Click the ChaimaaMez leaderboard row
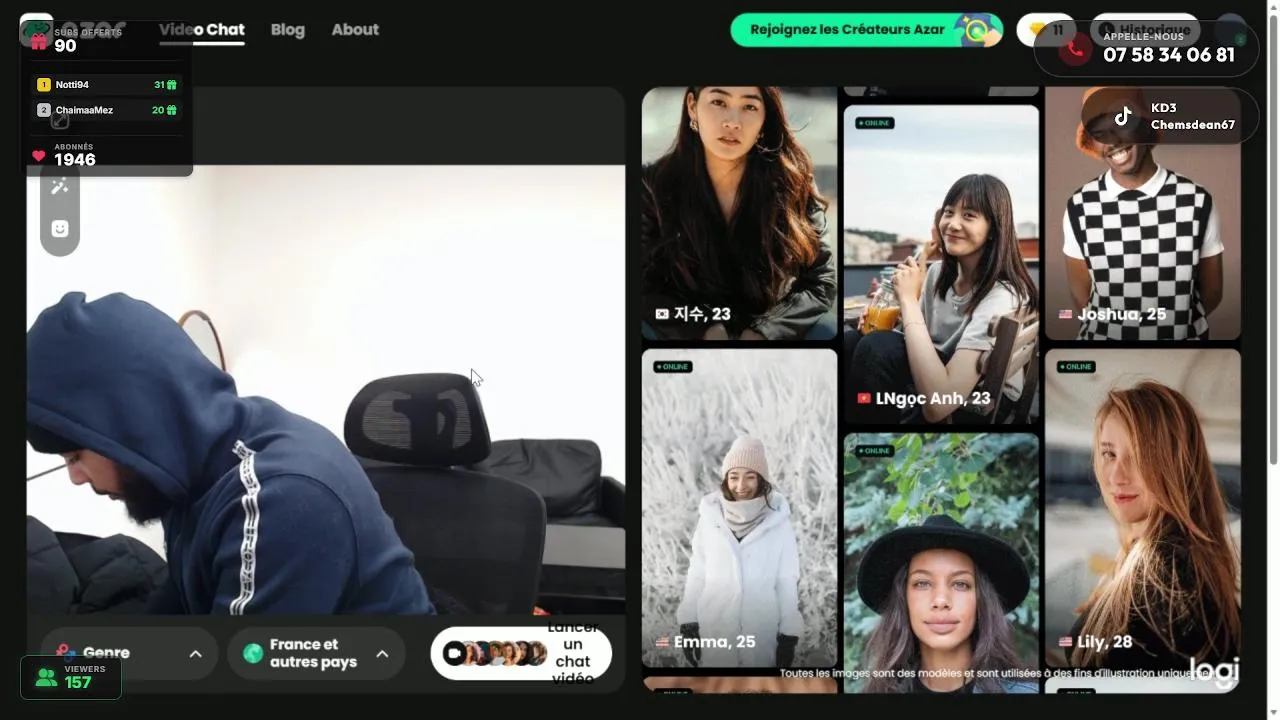This screenshot has height=720, width=1280. point(108,110)
